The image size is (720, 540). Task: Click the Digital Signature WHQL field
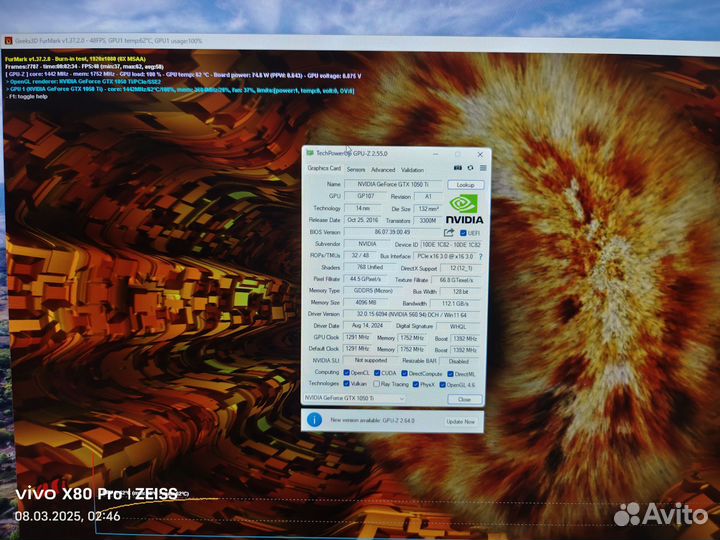[x=458, y=327]
